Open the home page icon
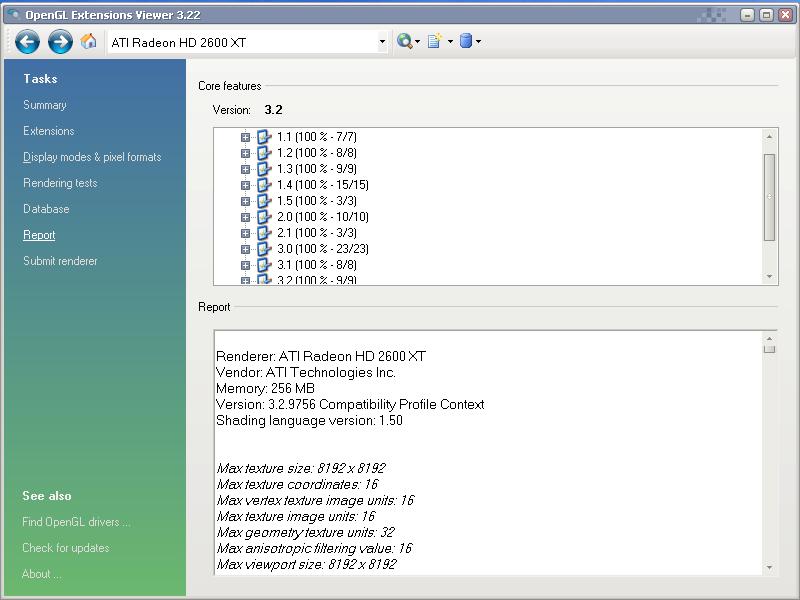Screen dimensions: 800x600 pos(88,41)
